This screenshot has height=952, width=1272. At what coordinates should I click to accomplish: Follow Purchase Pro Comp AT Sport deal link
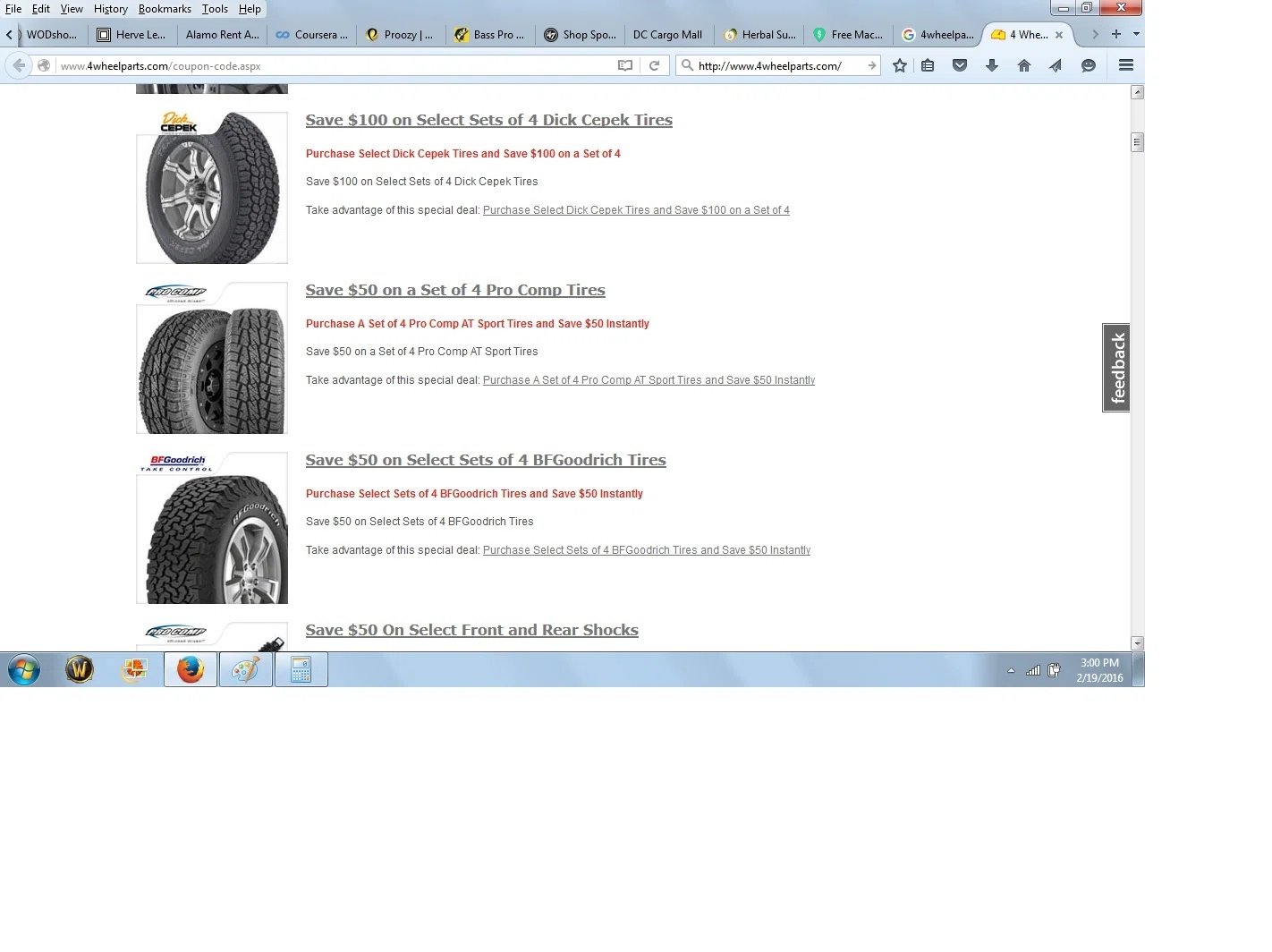(x=649, y=380)
